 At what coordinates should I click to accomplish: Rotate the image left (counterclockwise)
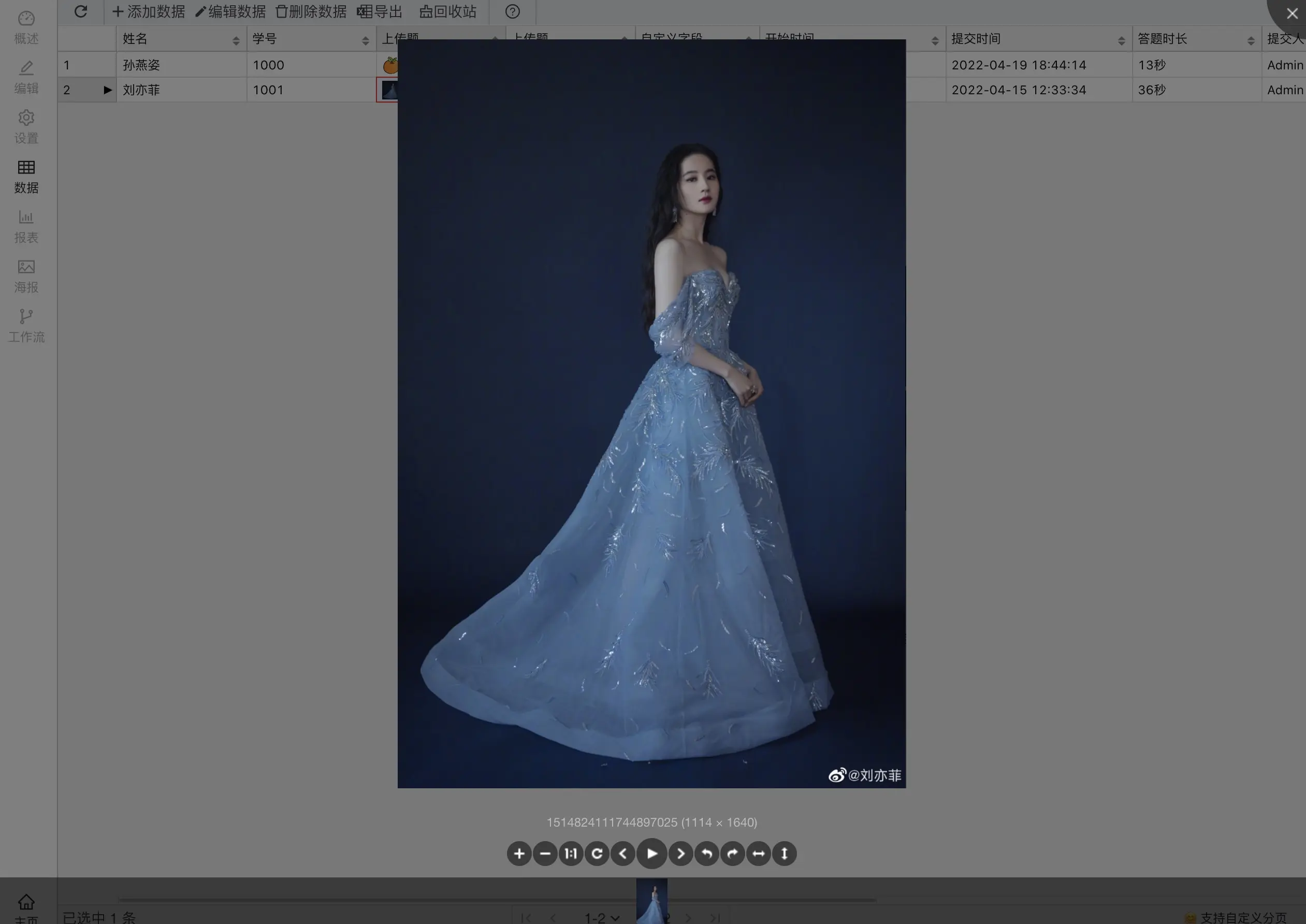pyautogui.click(x=706, y=854)
